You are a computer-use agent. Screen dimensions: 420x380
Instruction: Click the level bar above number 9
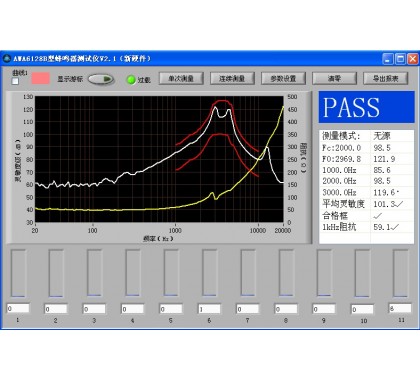[x=324, y=273]
